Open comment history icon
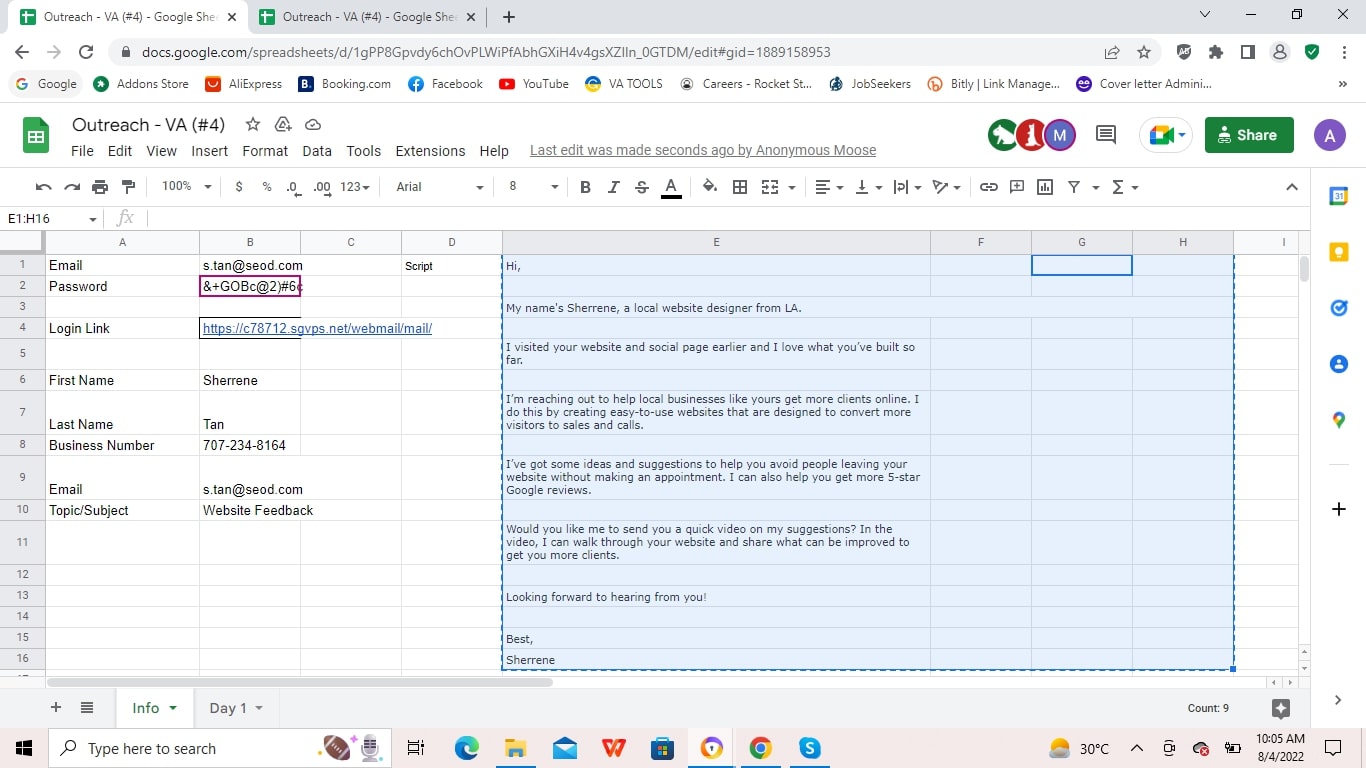This screenshot has height=768, width=1366. coord(1105,135)
